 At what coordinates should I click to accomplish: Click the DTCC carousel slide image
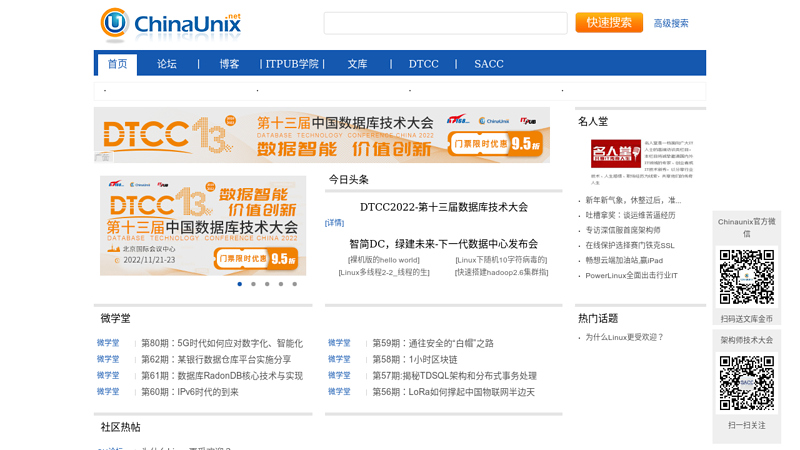coord(203,226)
